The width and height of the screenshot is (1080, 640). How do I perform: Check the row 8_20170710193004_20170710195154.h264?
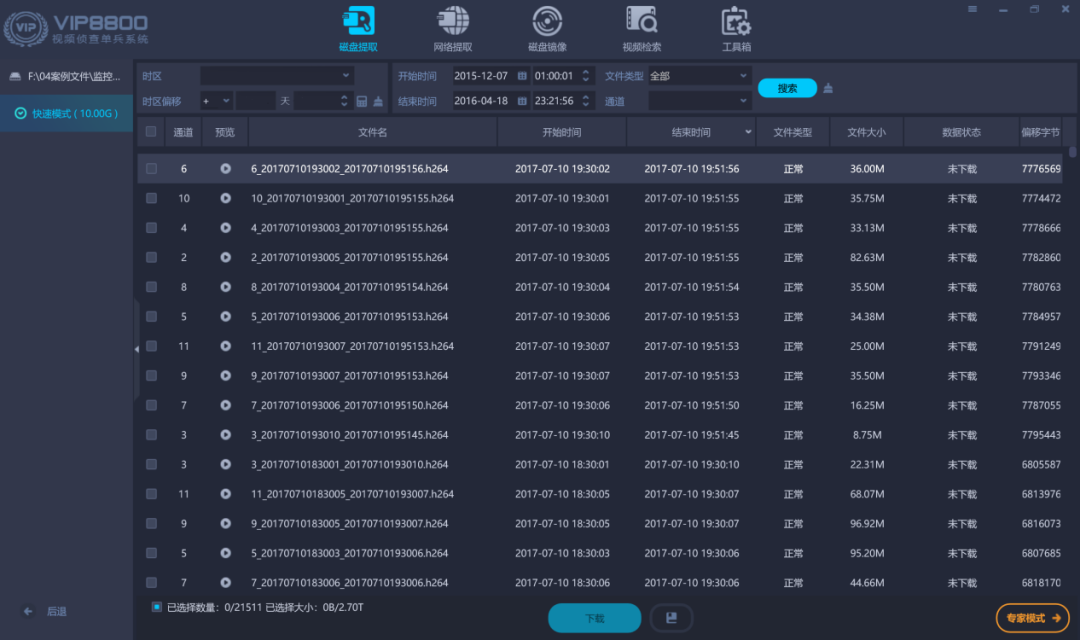click(152, 287)
